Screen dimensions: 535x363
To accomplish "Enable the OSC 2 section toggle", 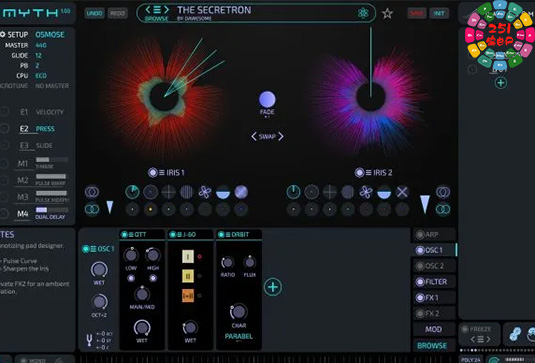I will [x=420, y=266].
